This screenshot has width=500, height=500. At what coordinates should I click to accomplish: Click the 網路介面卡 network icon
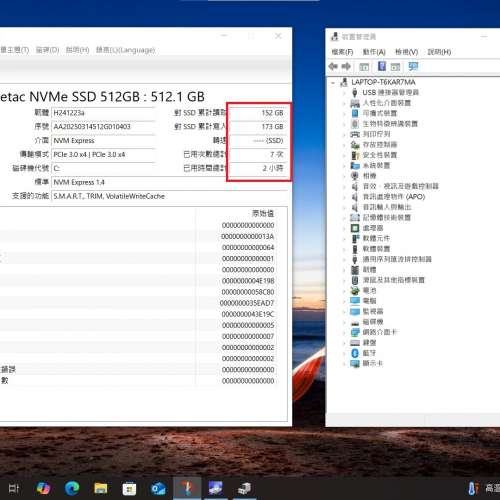click(x=355, y=332)
